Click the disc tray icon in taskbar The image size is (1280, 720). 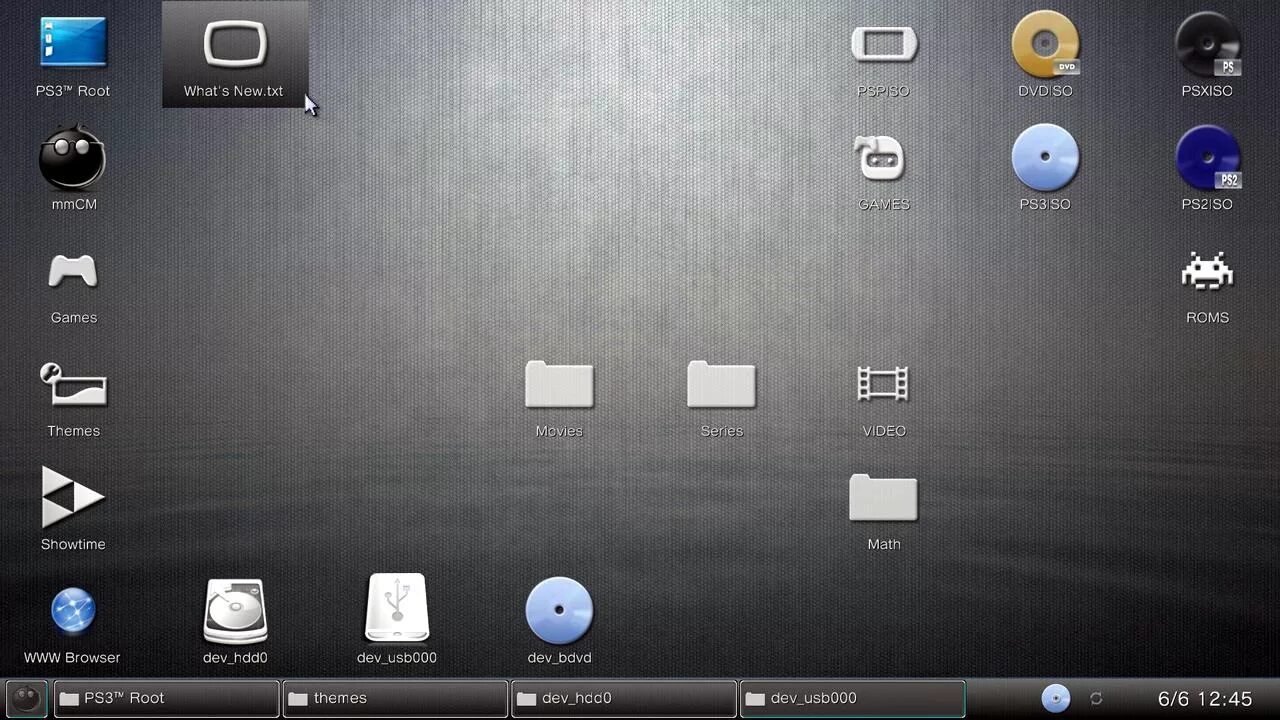pyautogui.click(x=1056, y=698)
